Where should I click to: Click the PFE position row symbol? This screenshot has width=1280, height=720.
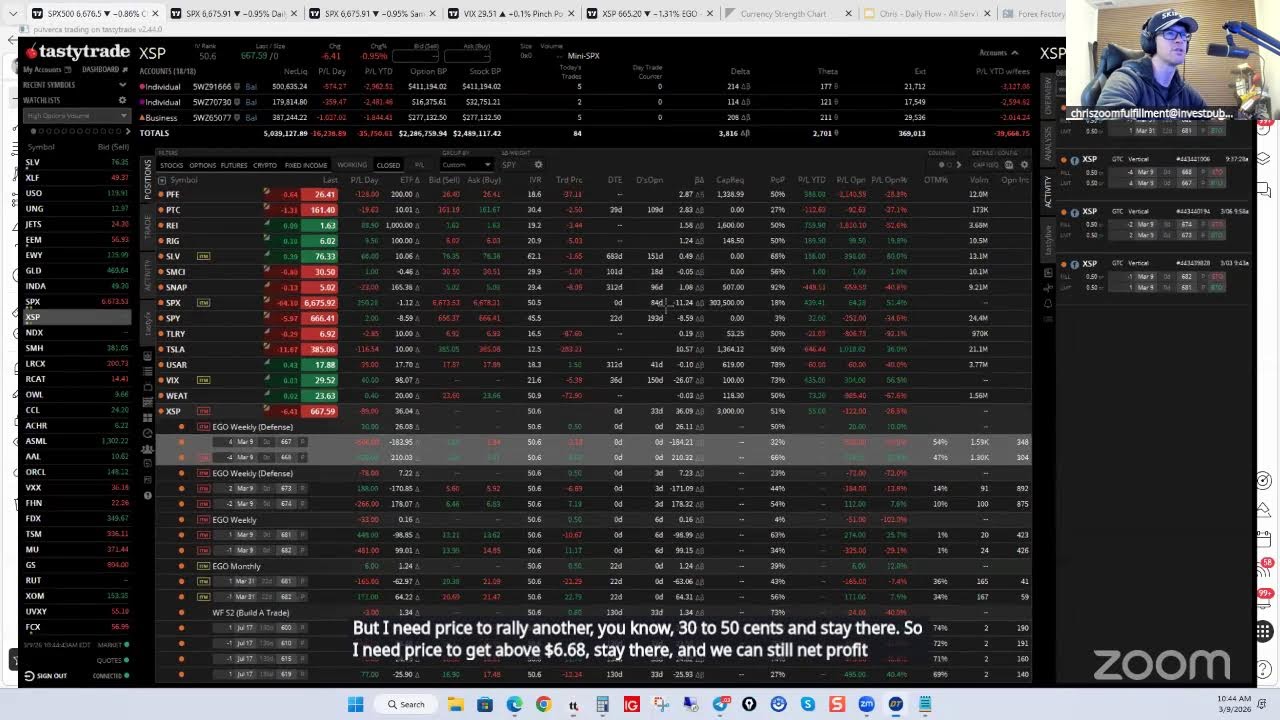[x=173, y=194]
